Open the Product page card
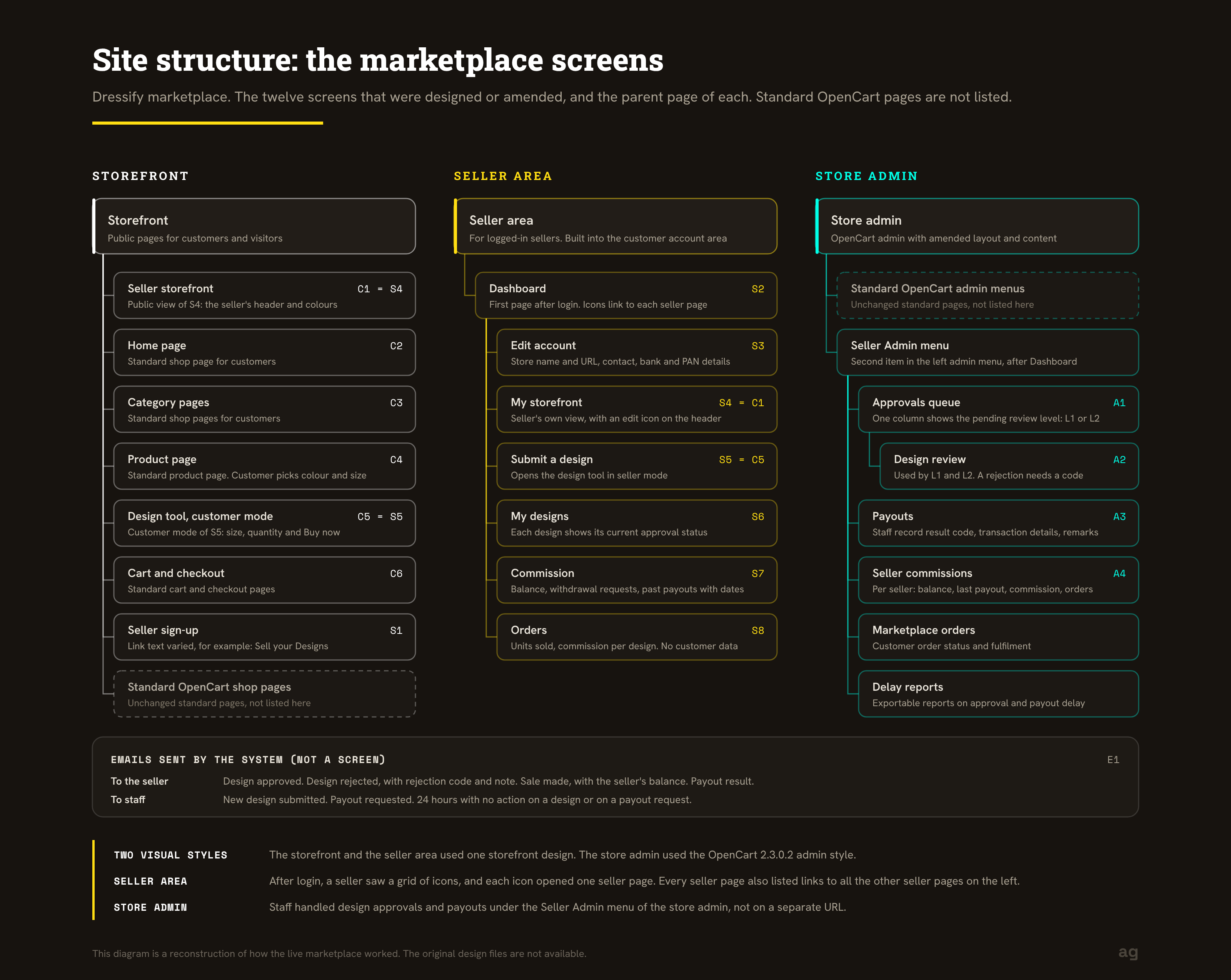The height and width of the screenshot is (980, 1231). pyautogui.click(x=264, y=466)
